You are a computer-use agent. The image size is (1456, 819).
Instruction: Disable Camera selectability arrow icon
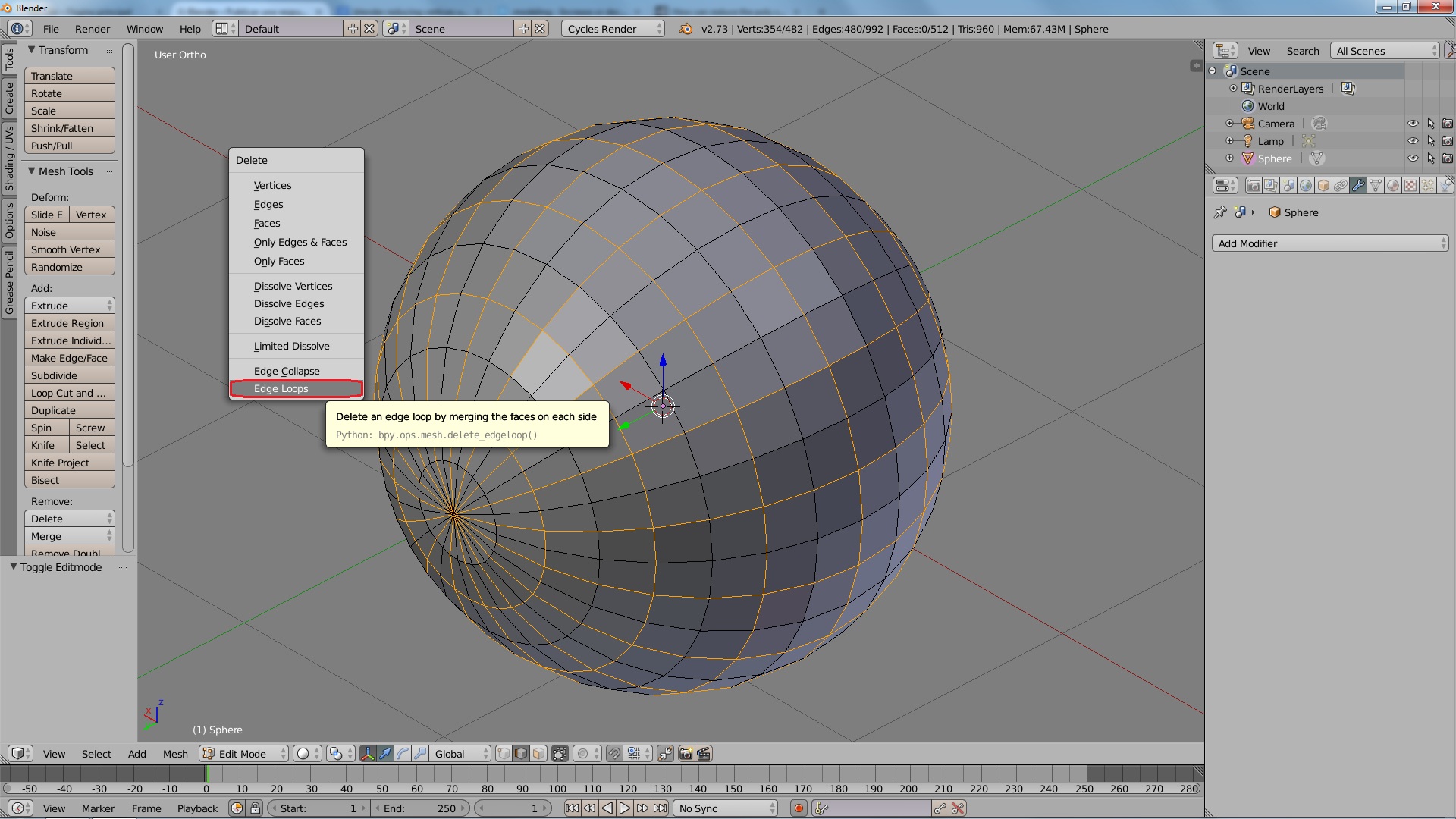click(1430, 124)
